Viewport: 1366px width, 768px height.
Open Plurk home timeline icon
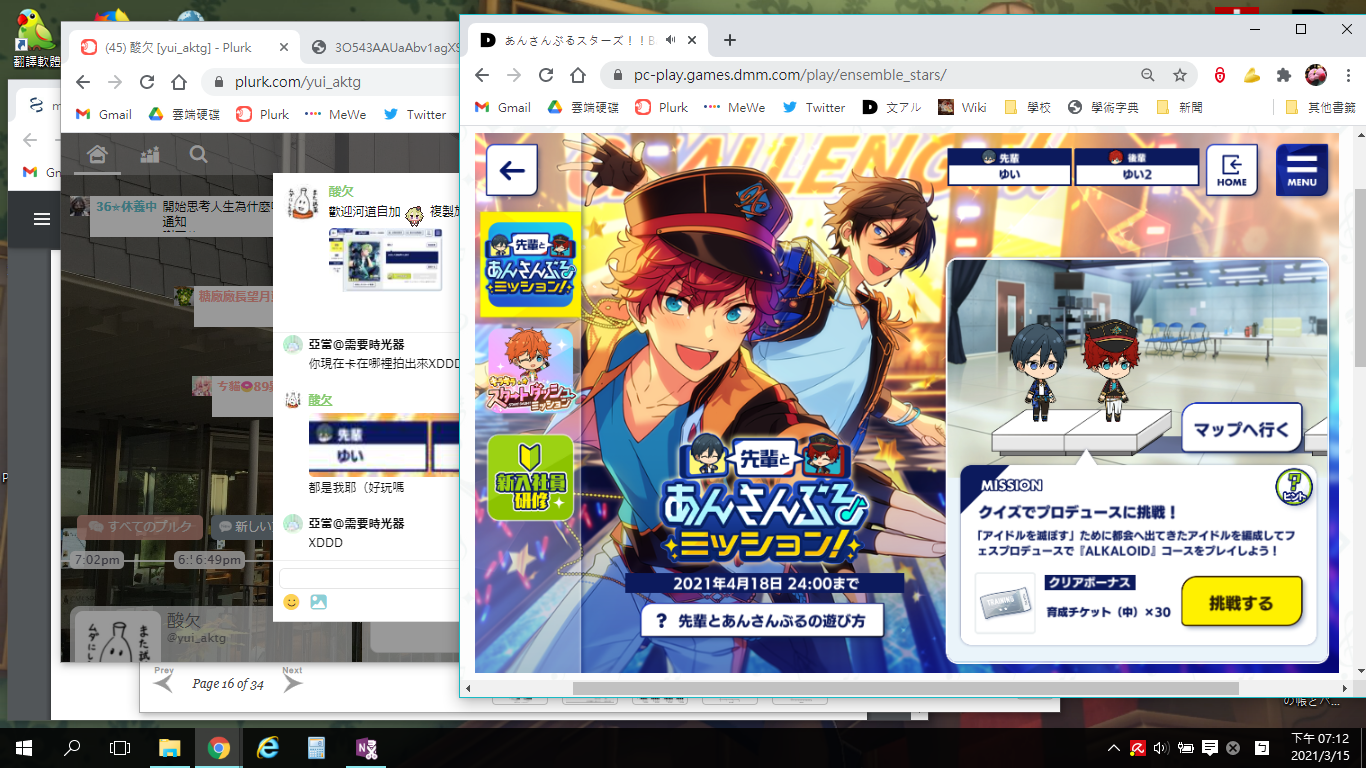[97, 154]
